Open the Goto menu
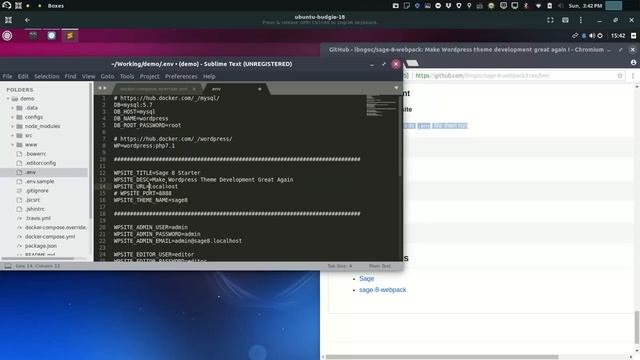The image size is (640, 360). point(107,76)
